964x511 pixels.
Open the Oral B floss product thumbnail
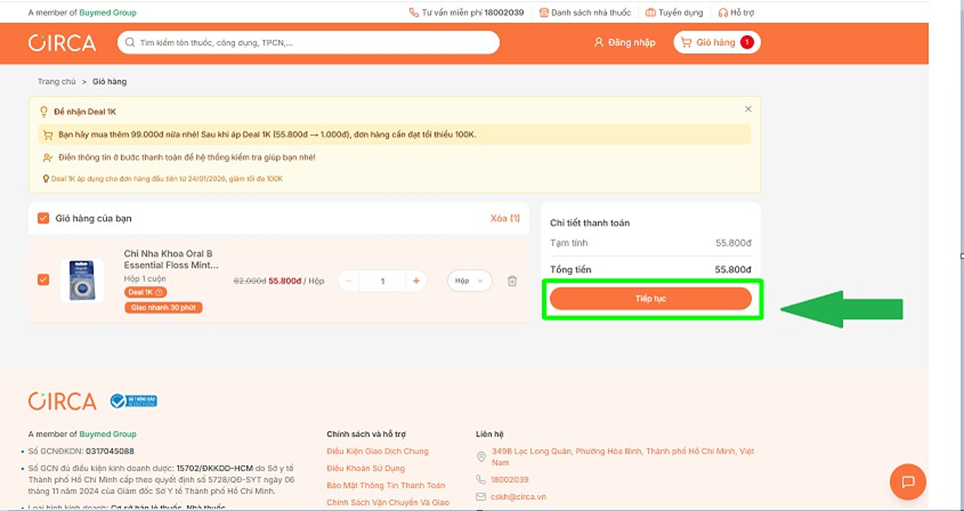coord(82,280)
